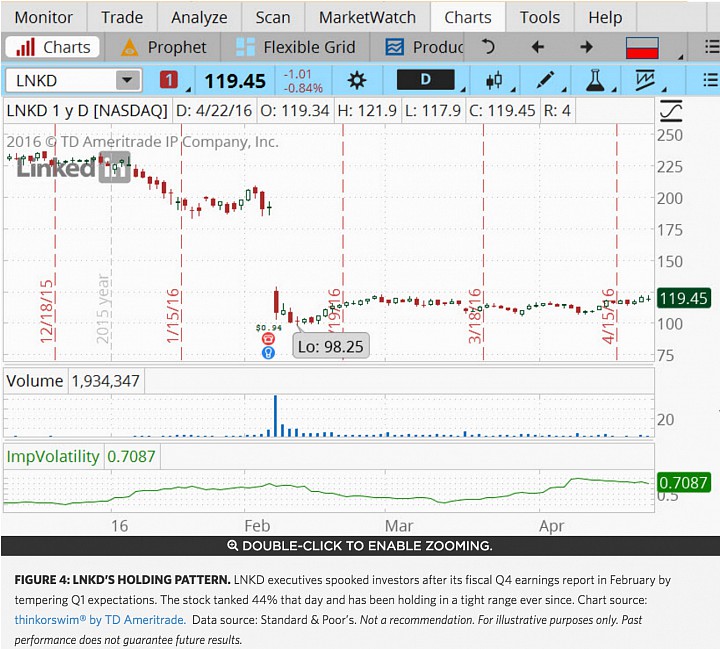The width and height of the screenshot is (720, 649).
Task: Click the O: 119.34 open value
Action: coord(294,111)
